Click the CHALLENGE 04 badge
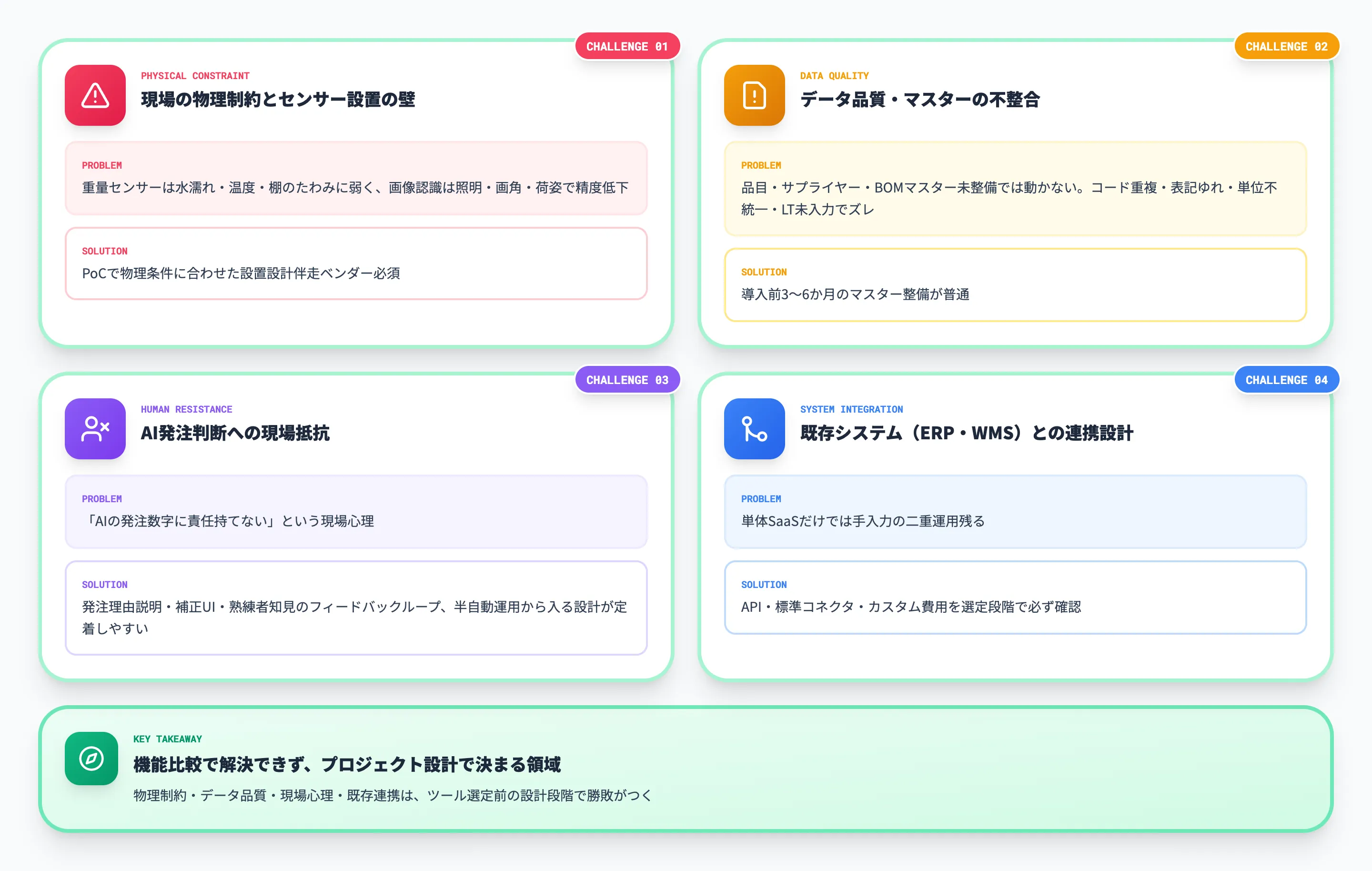 click(x=1287, y=380)
